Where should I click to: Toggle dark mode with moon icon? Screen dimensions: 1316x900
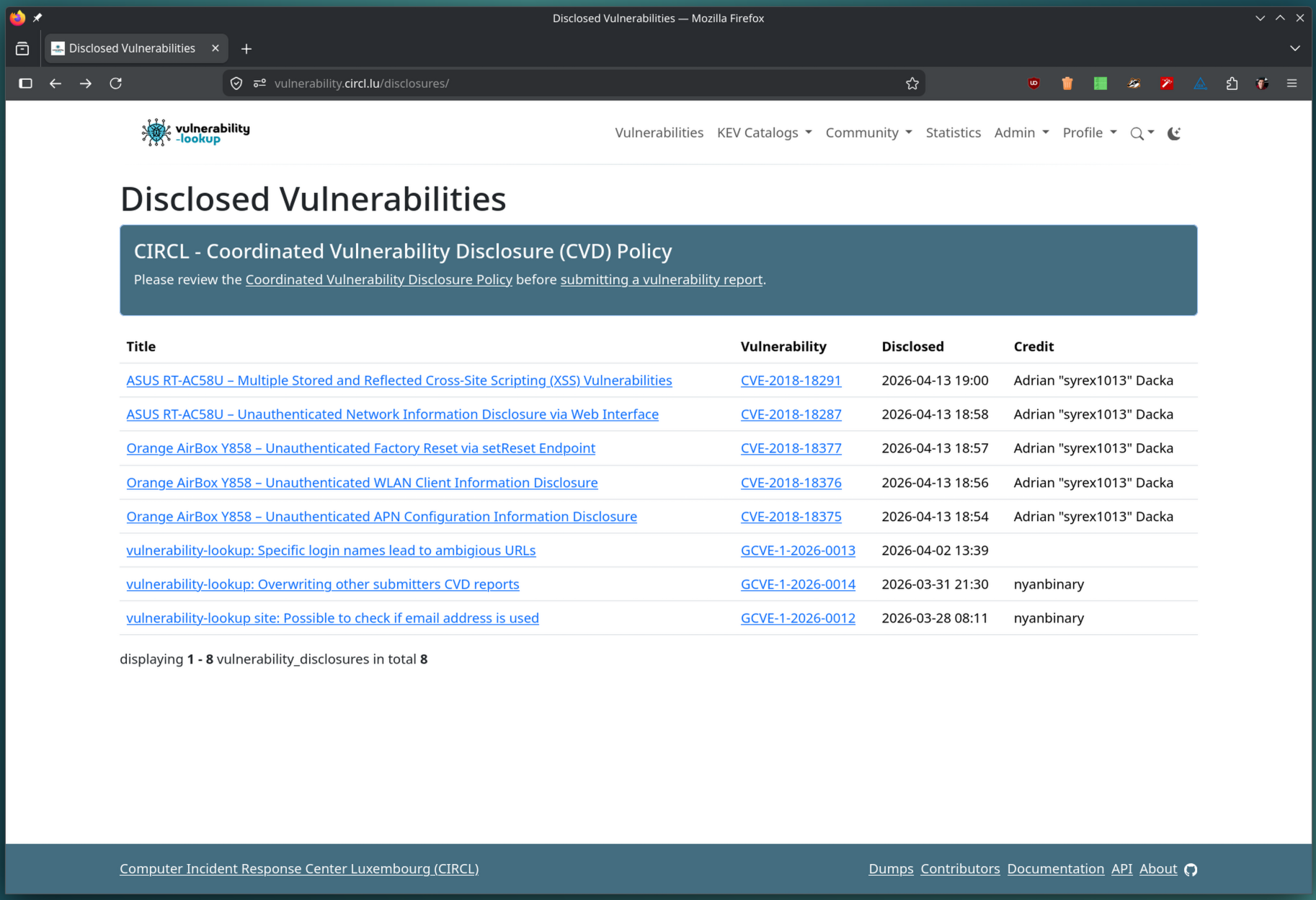point(1174,133)
